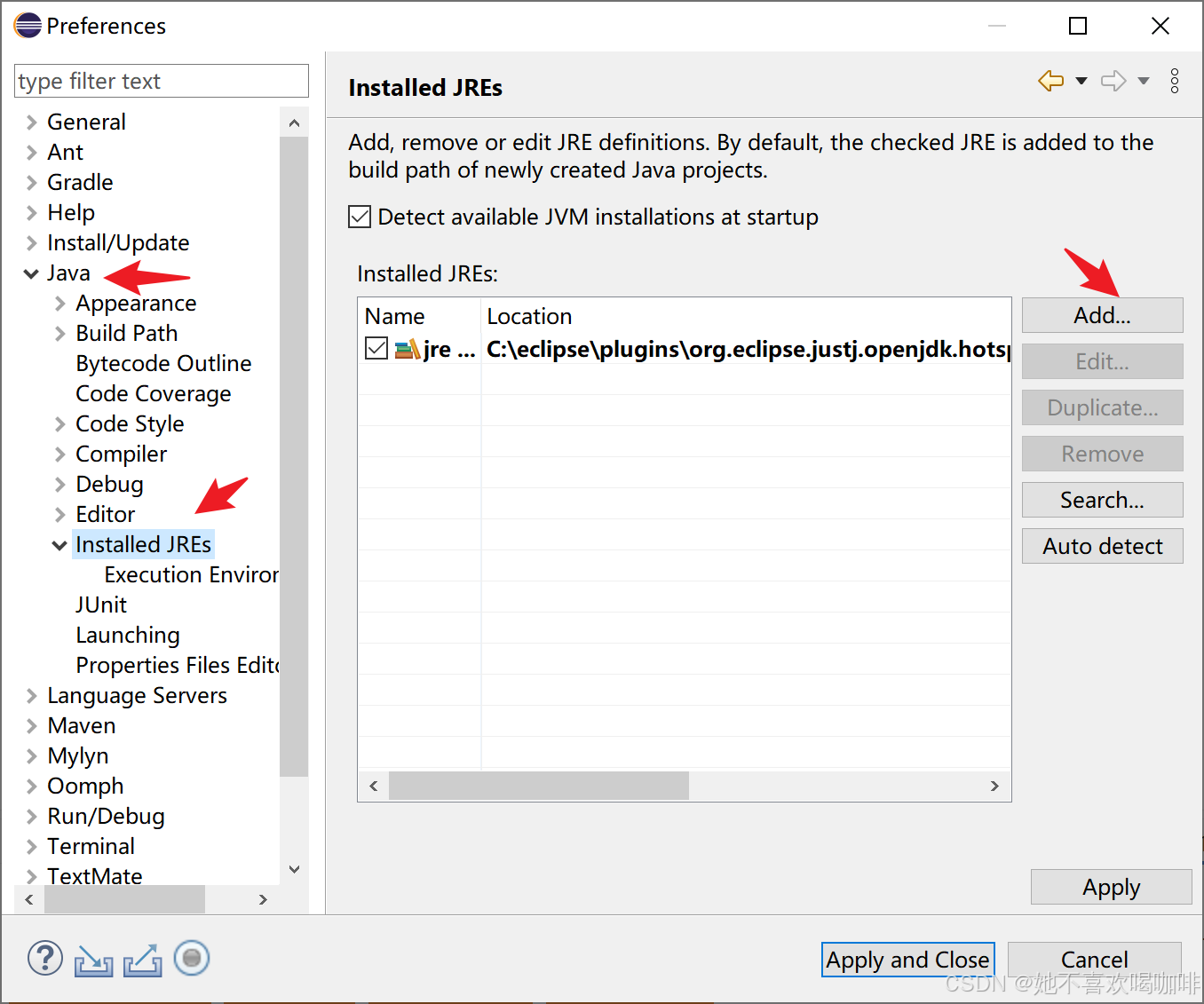Viewport: 1204px width, 1004px height.
Task: Select the jre row location path
Action: pyautogui.click(x=749, y=349)
